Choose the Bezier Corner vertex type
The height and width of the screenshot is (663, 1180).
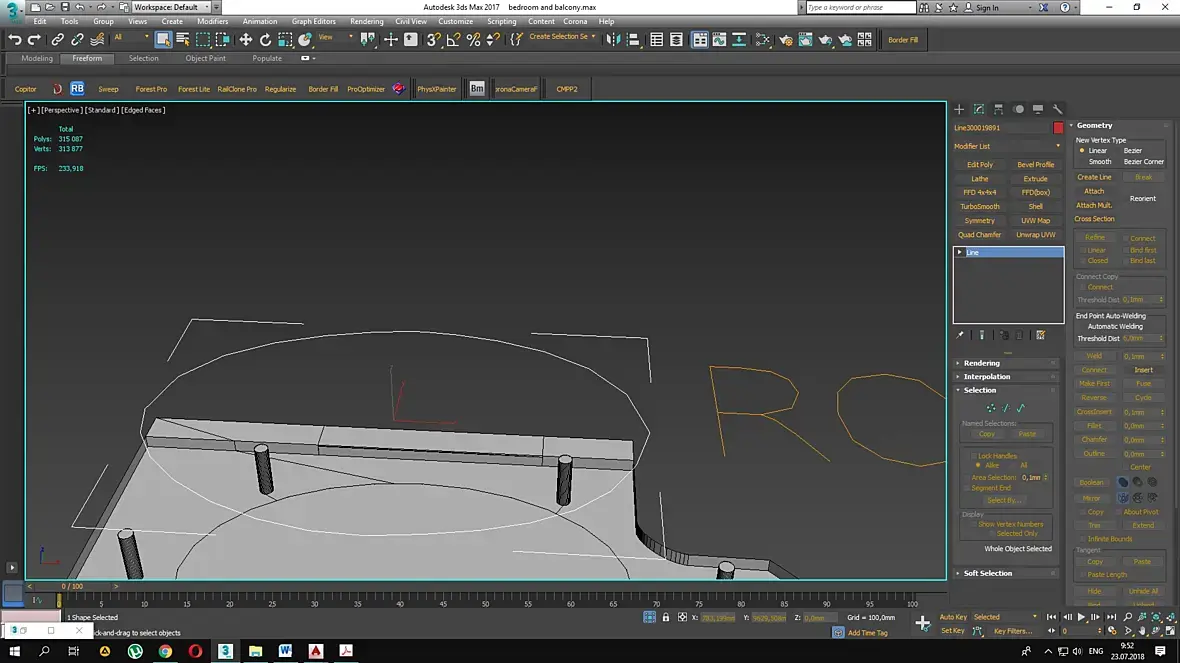pyautogui.click(x=1143, y=161)
